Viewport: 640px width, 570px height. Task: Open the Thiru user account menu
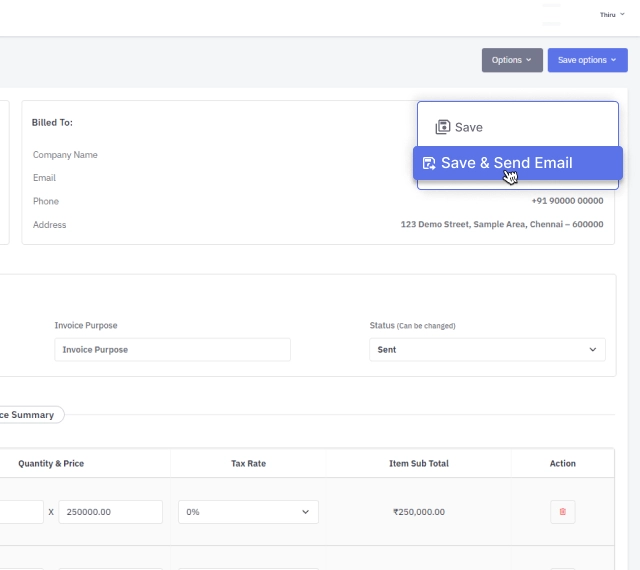coord(611,14)
